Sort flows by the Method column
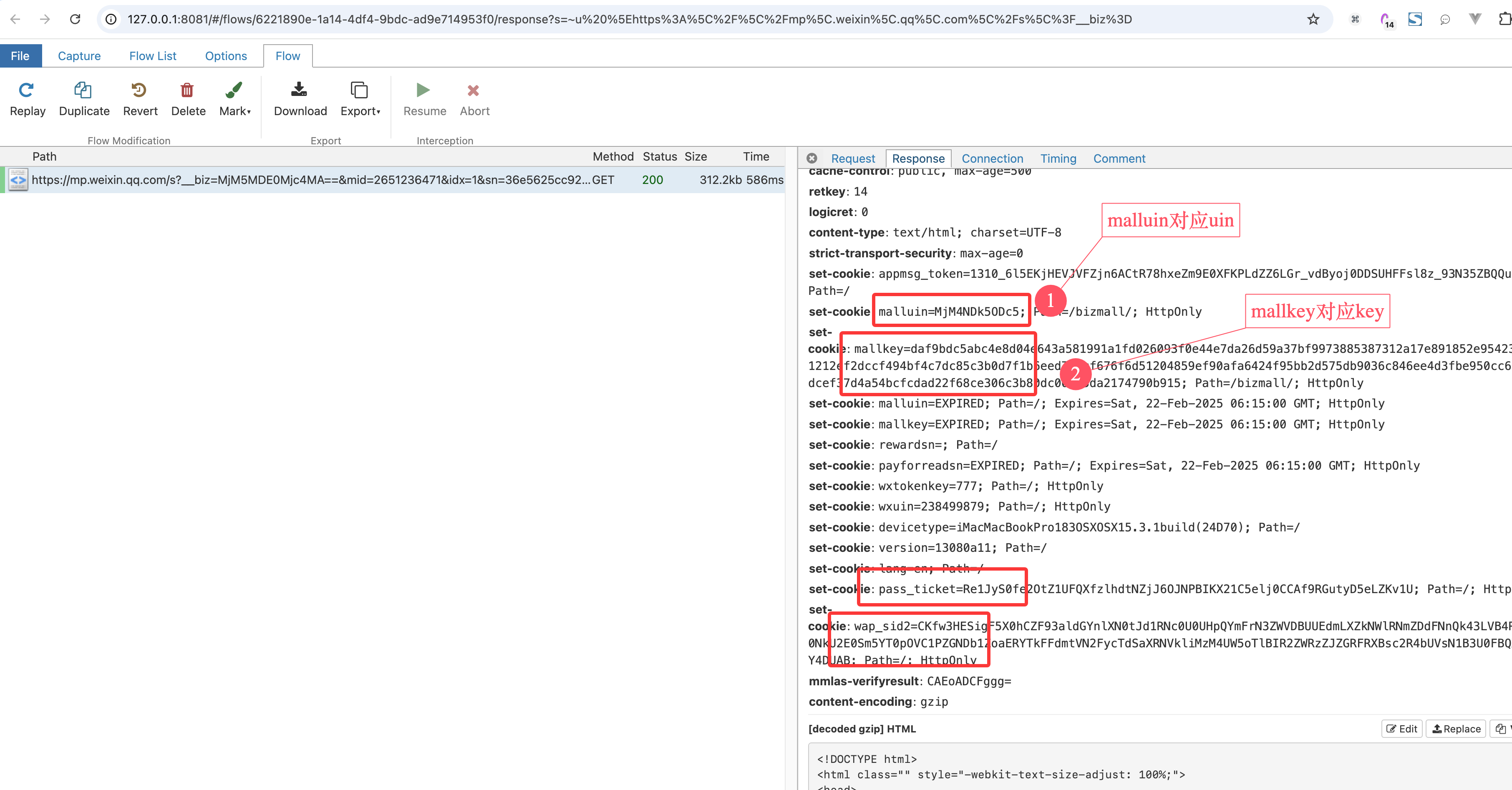This screenshot has width=1512, height=790. pos(613,157)
